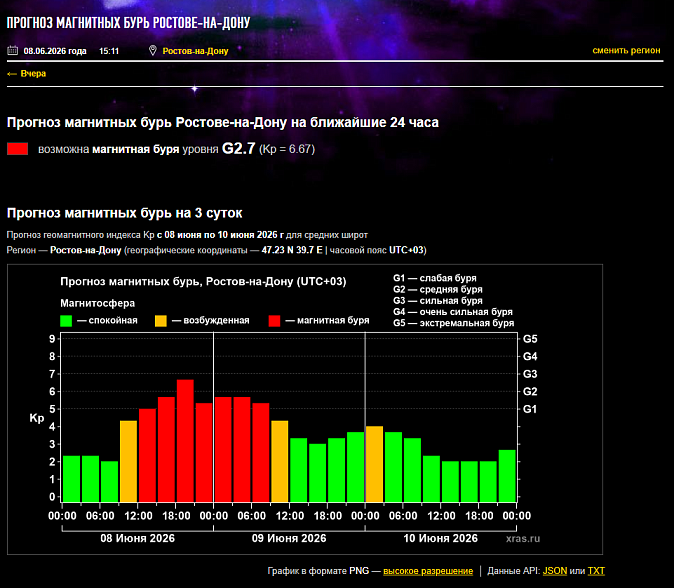Click the (Kp = 6.67) value
The height and width of the screenshot is (588, 674).
click(x=287, y=149)
